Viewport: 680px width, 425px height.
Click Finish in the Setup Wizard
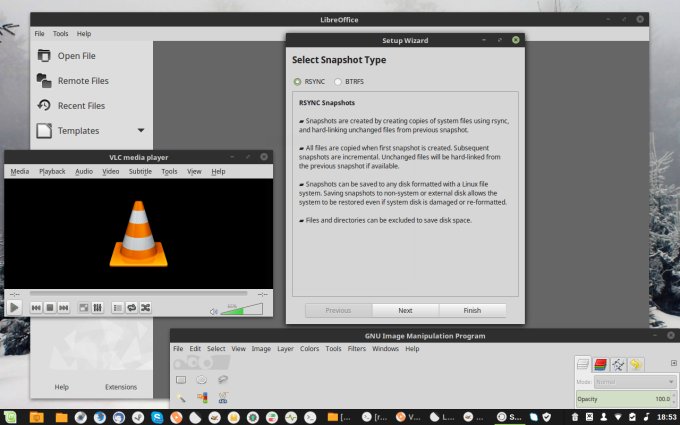[472, 310]
